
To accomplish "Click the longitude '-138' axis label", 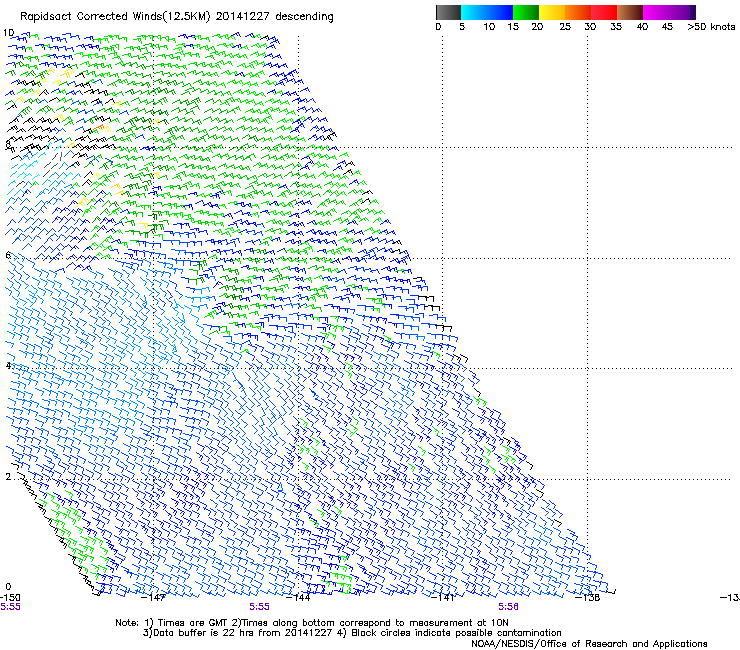I will click(x=588, y=598).
